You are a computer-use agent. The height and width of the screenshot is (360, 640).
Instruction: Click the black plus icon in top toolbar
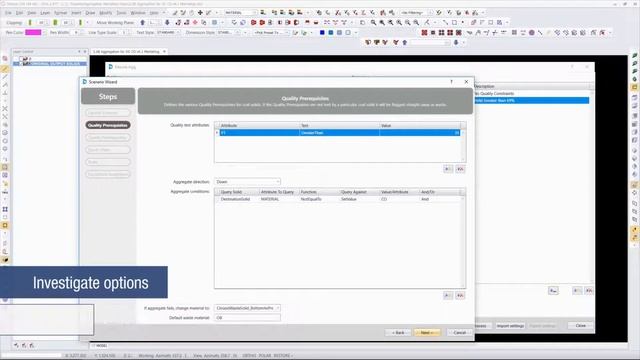[200, 13]
